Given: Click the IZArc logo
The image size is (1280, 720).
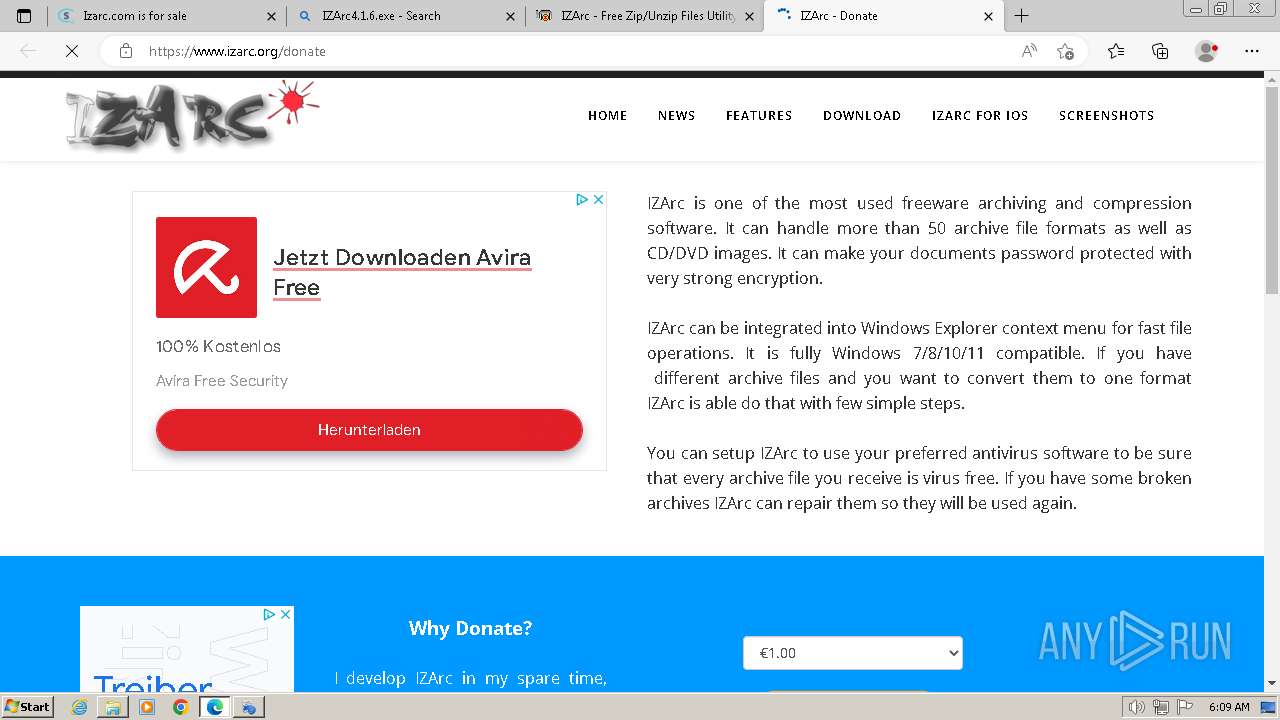Looking at the screenshot, I should tap(192, 115).
